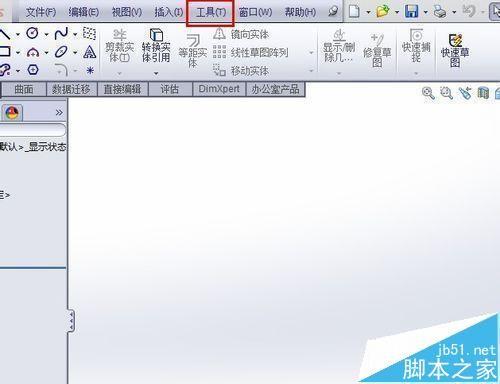
Task: Select the Arc sketch tool
Action: (x=33, y=52)
